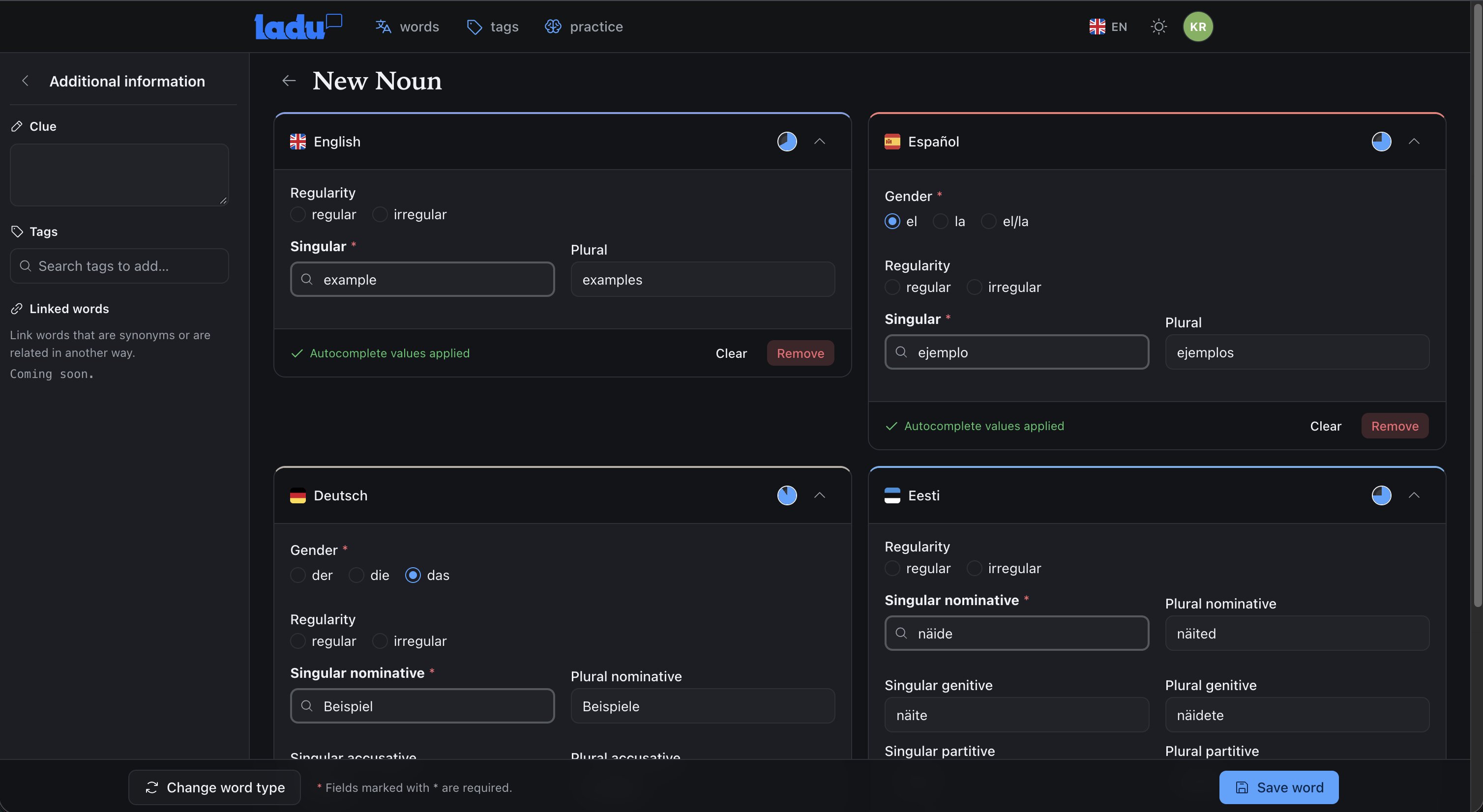Select irregular regularity for English
Viewport: 1483px width, 812px height.
(380, 215)
